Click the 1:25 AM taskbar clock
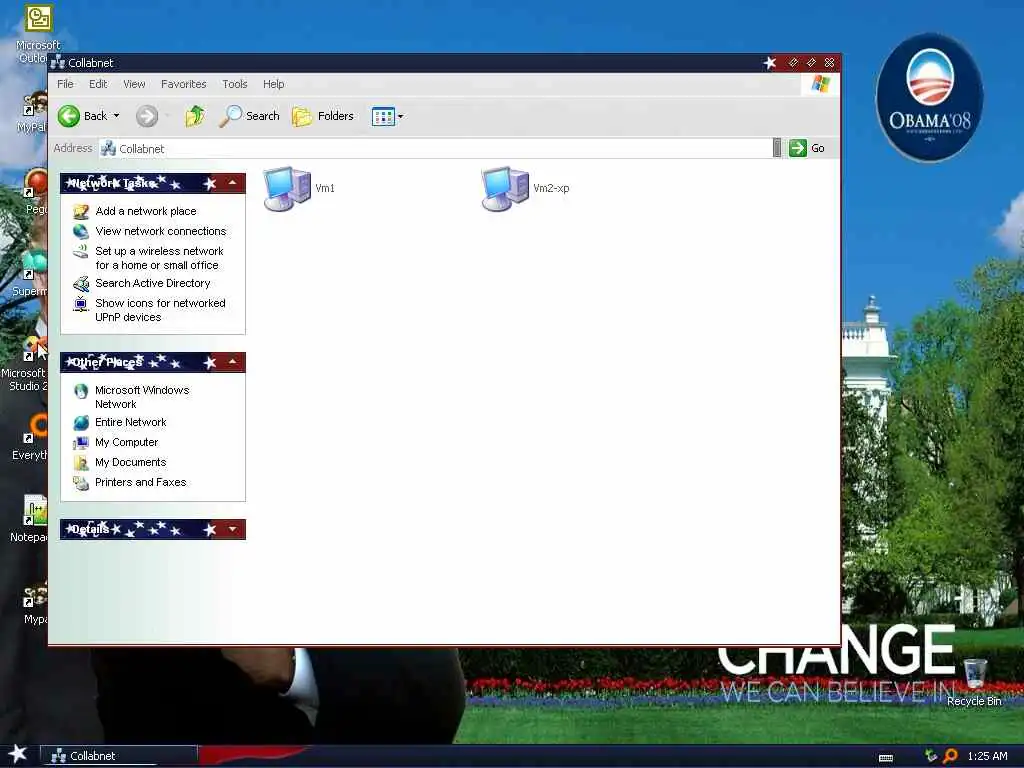 pos(987,756)
